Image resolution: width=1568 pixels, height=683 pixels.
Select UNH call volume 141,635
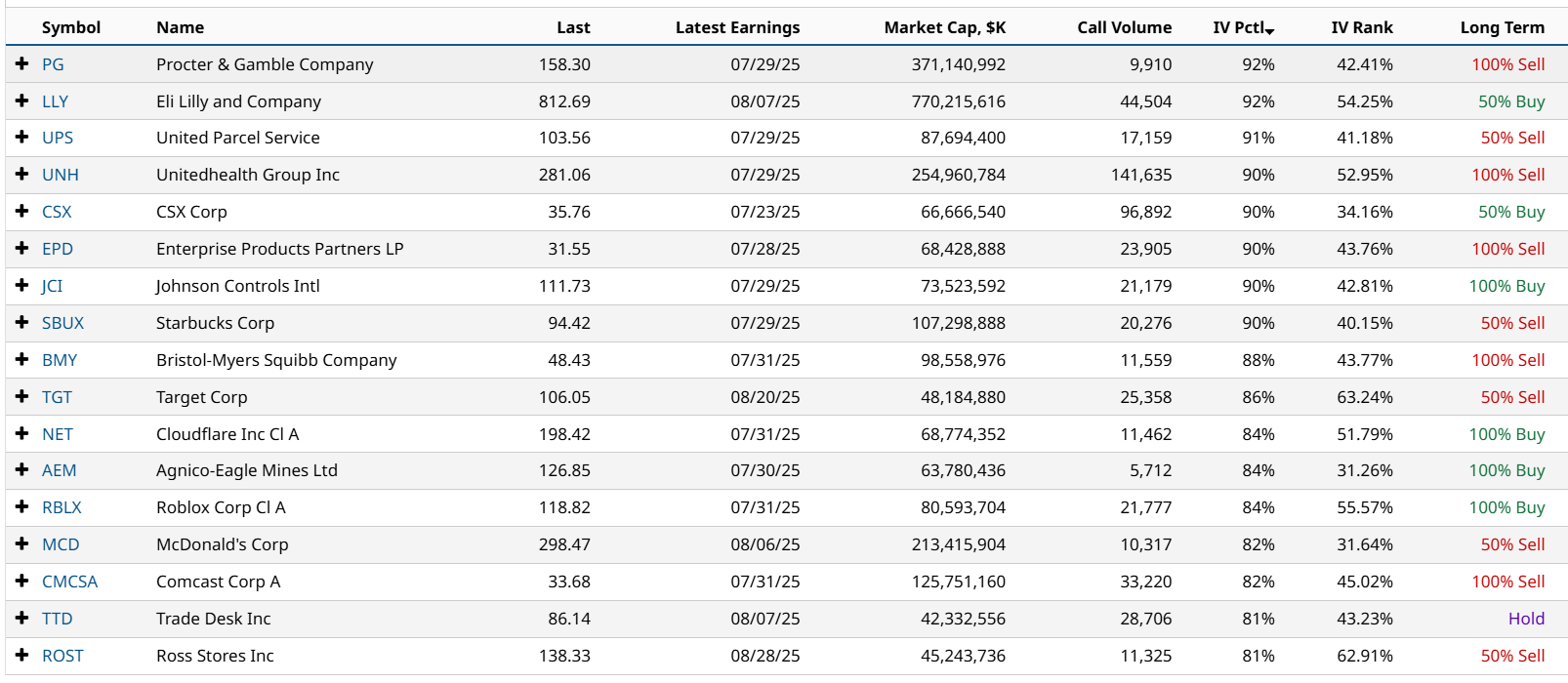click(x=1141, y=175)
